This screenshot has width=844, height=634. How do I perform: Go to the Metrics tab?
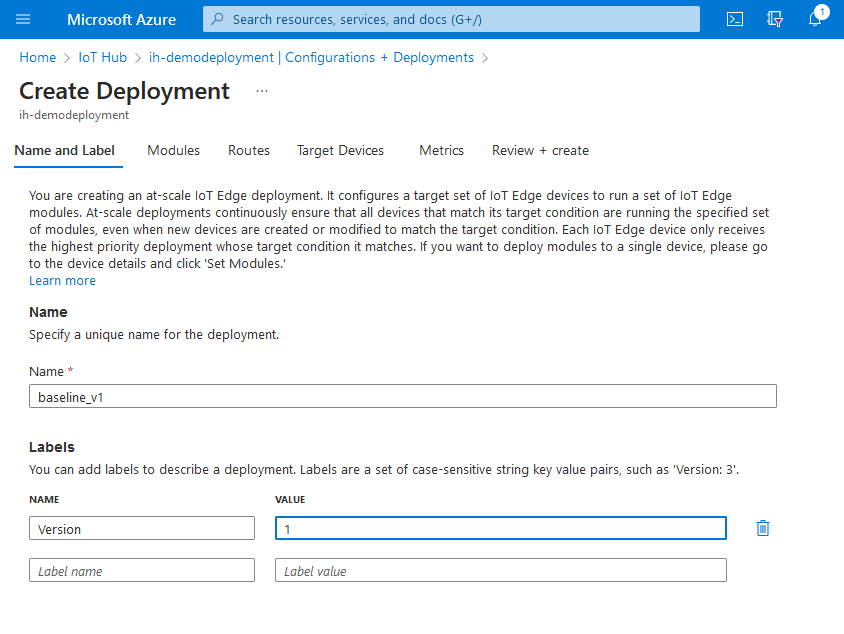pyautogui.click(x=441, y=150)
